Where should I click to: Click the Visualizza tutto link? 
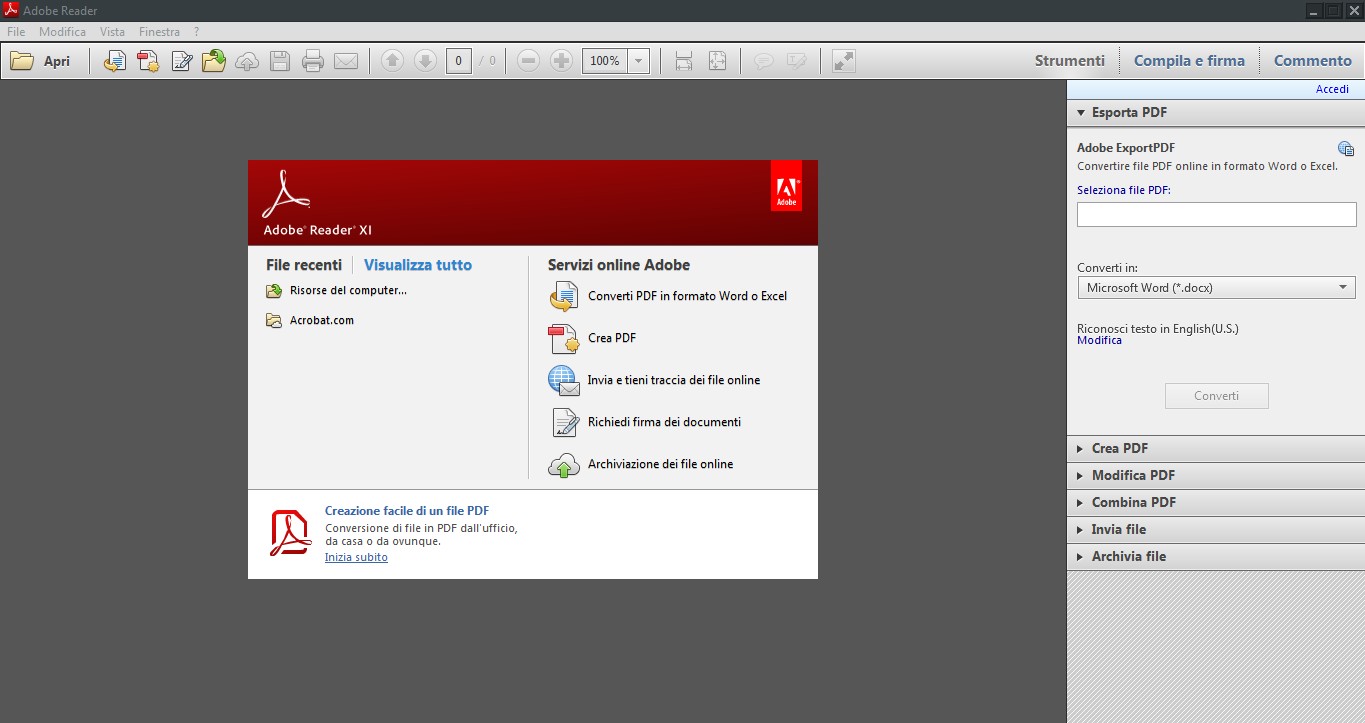click(x=418, y=265)
